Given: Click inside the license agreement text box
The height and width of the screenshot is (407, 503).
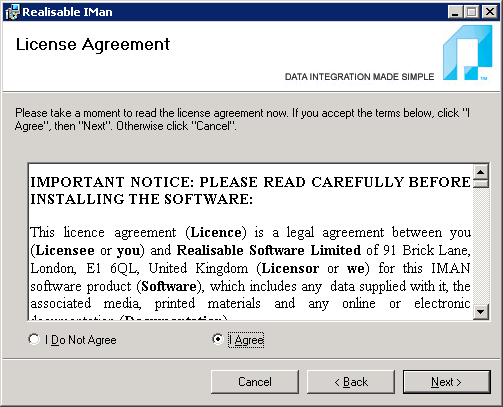Looking at the screenshot, I should 251,242.
